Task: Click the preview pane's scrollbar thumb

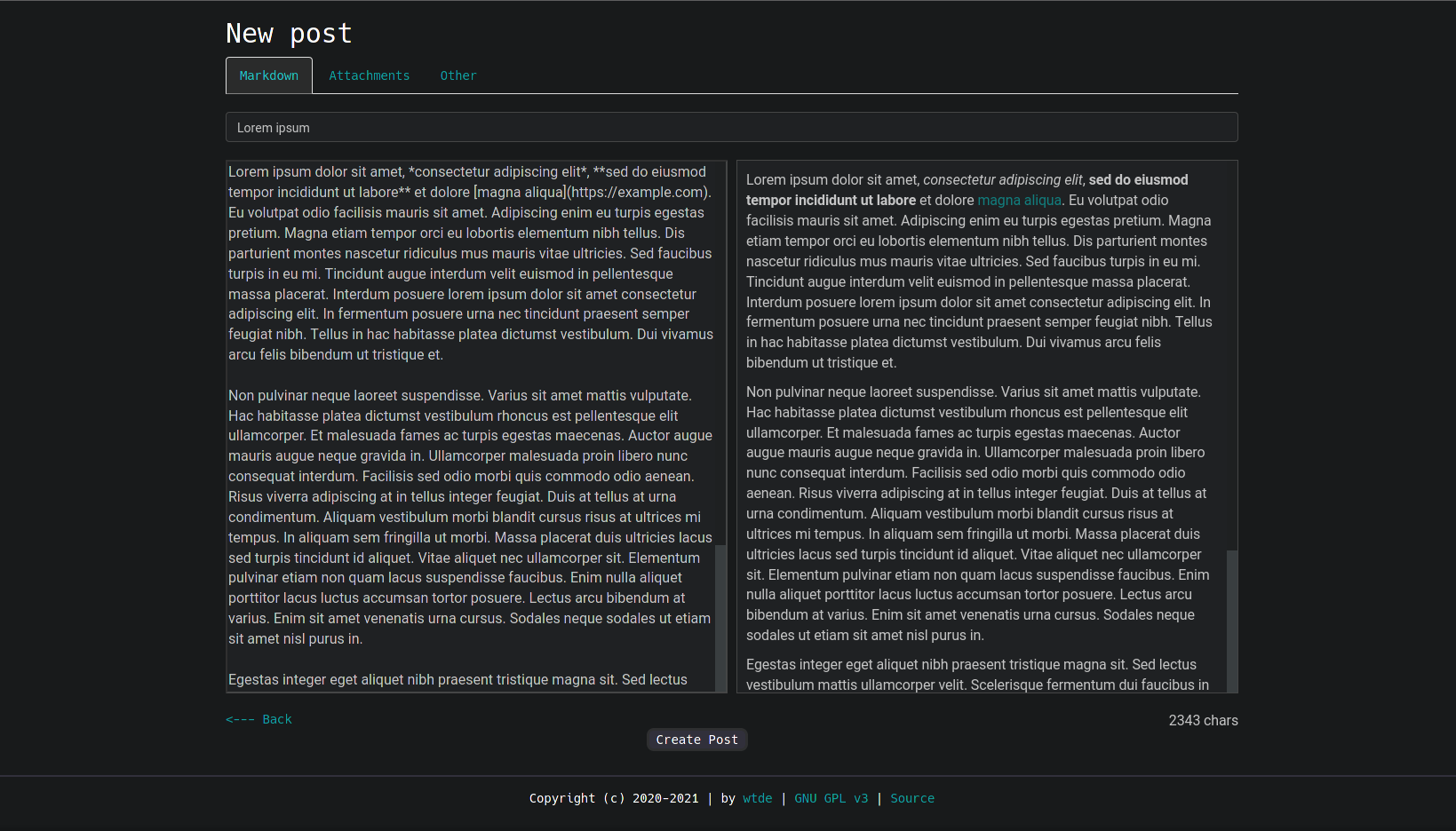Action: pos(1231,621)
